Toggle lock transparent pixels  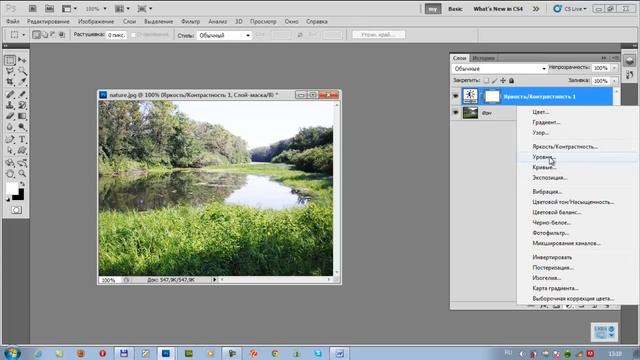(x=486, y=81)
